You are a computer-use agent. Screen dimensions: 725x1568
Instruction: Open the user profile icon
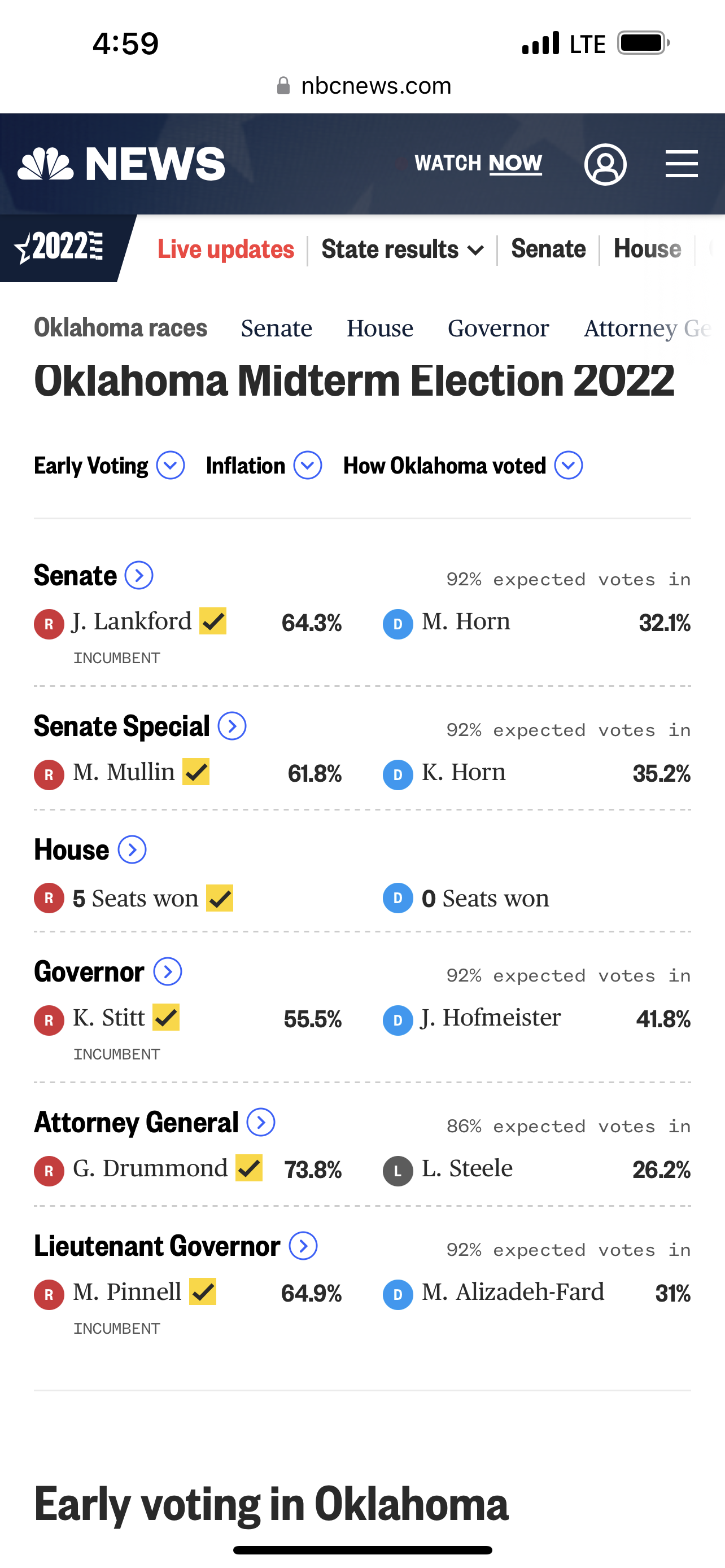pos(605,164)
